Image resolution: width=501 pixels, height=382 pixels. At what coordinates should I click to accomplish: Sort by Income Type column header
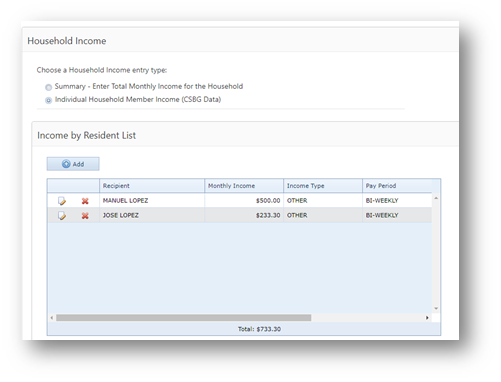click(x=323, y=186)
